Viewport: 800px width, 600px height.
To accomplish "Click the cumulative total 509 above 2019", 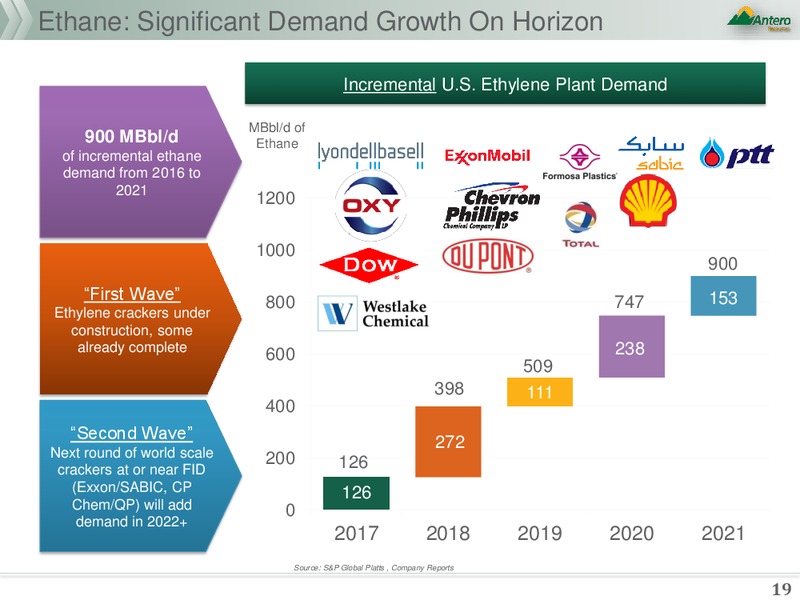I will 538,366.
